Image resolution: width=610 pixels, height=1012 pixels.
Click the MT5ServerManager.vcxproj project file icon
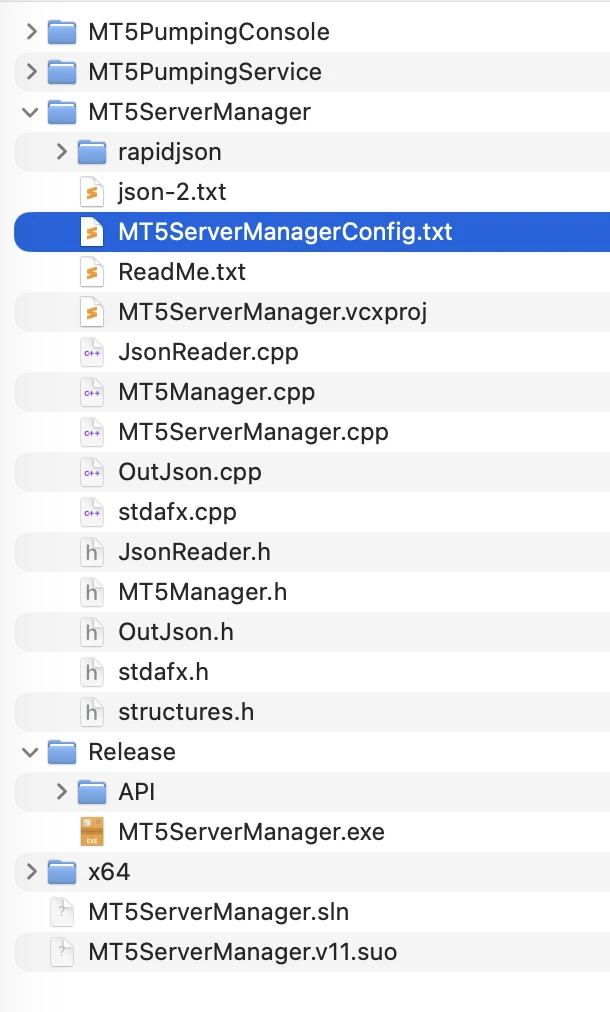pyautogui.click(x=91, y=312)
